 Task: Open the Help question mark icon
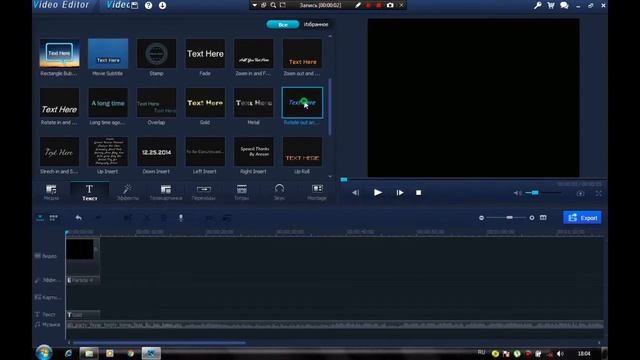coord(149,5)
